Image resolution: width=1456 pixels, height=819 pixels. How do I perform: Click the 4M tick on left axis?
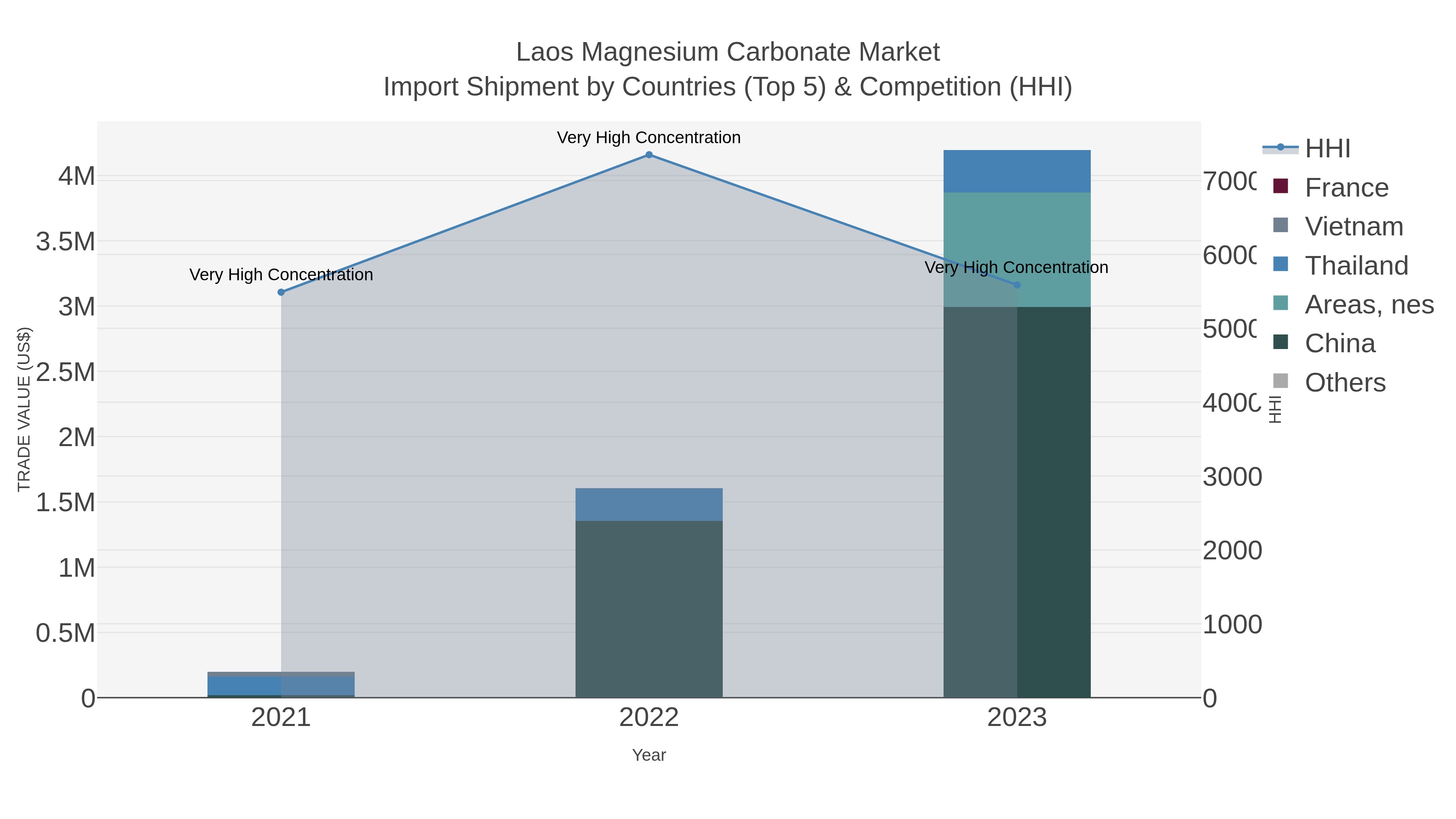(77, 176)
